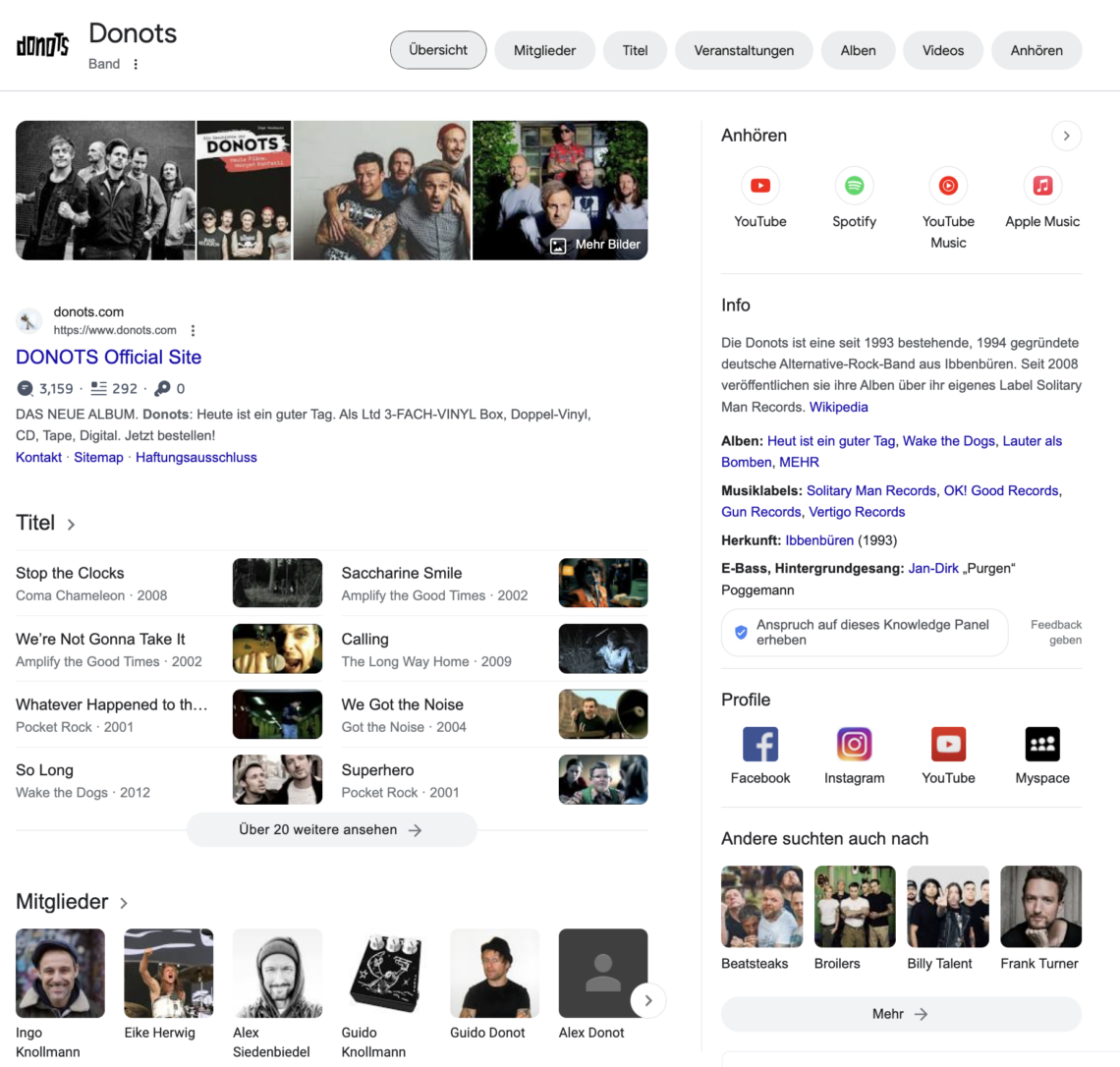
Task: Switch to the Mitglieder tab
Action: coord(544,50)
